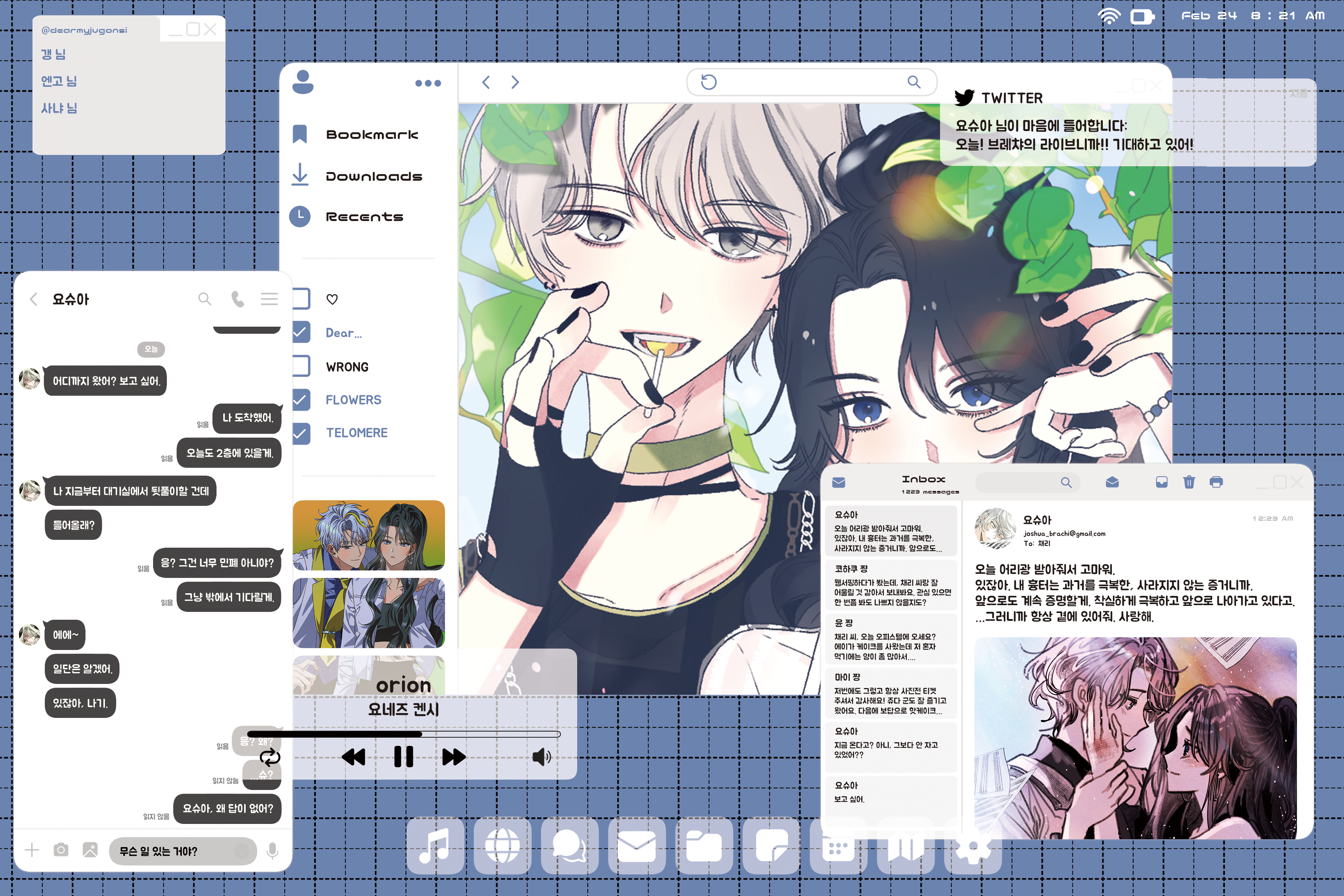1344x896 pixels.
Task: Go back from the 요슈아 chat
Action: click(x=34, y=299)
